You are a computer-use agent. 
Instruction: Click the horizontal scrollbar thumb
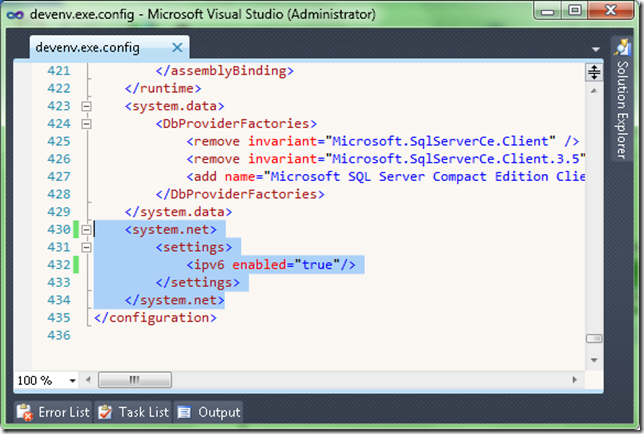[135, 380]
